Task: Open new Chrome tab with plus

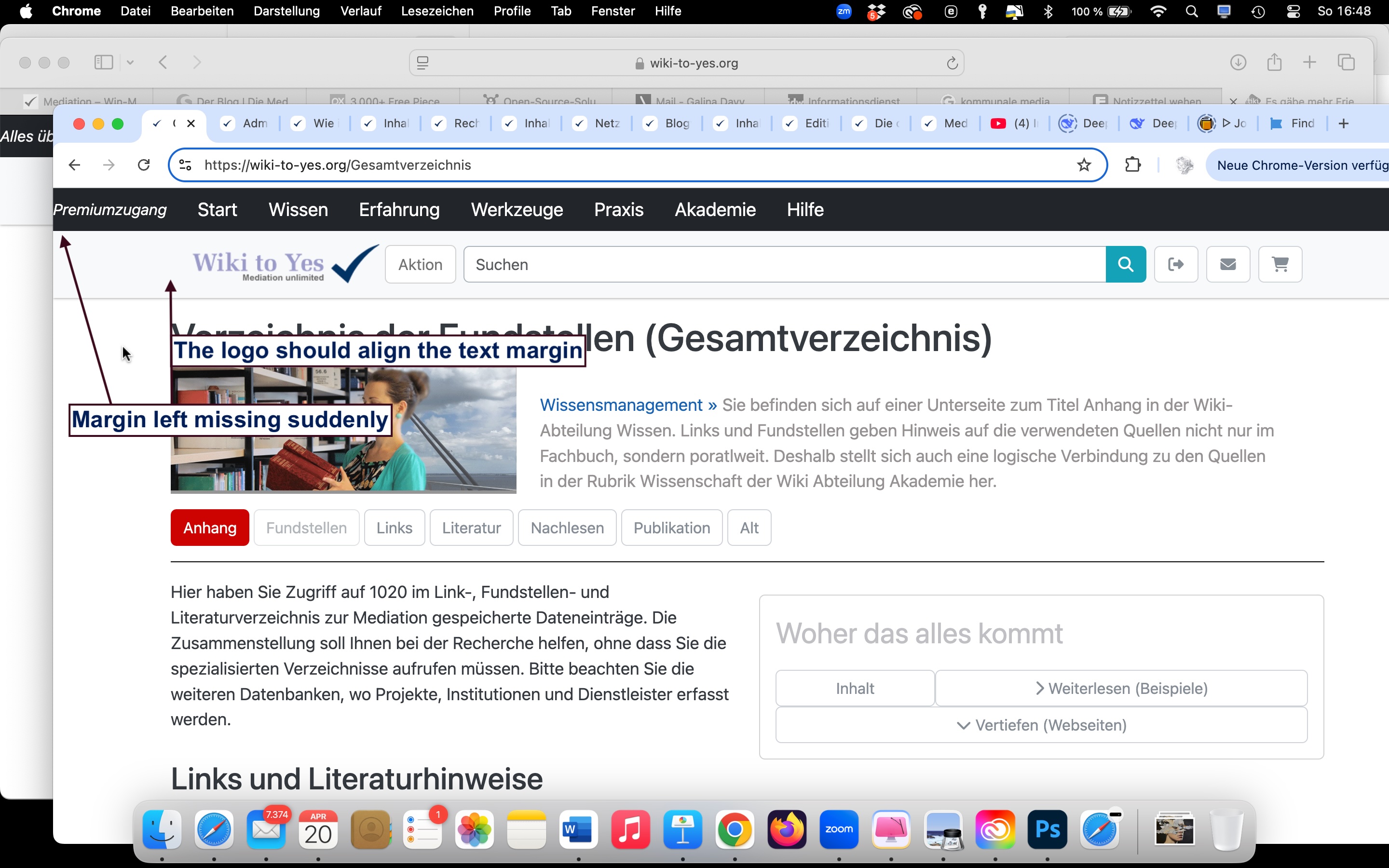Action: pos(1343,123)
